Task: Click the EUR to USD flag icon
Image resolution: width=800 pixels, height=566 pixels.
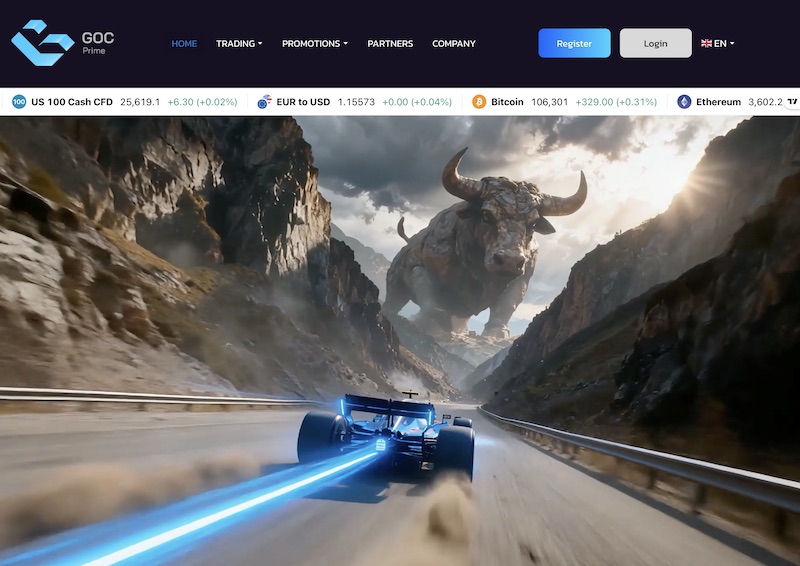Action: click(264, 102)
